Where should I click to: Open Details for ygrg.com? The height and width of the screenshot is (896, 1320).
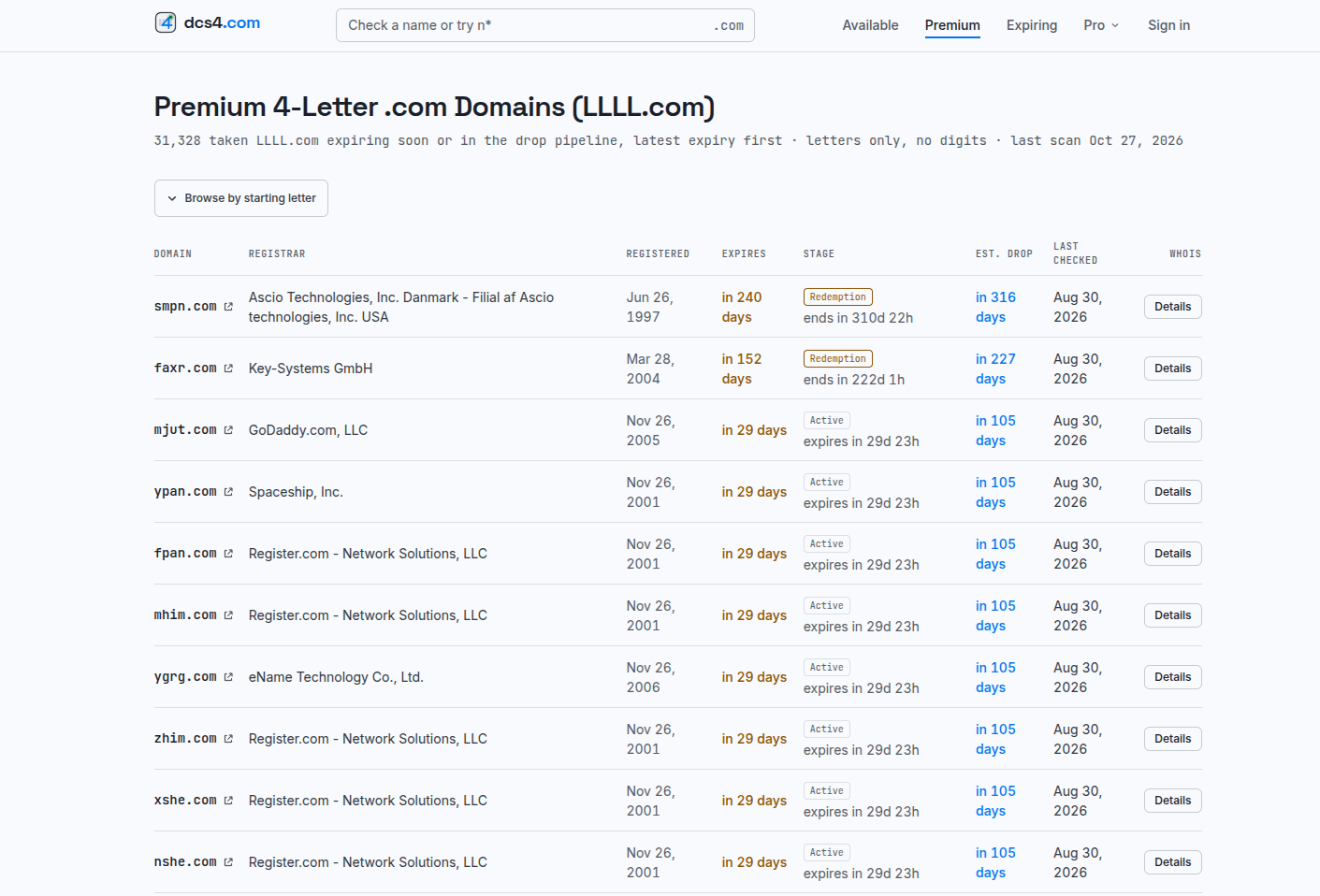pos(1173,677)
